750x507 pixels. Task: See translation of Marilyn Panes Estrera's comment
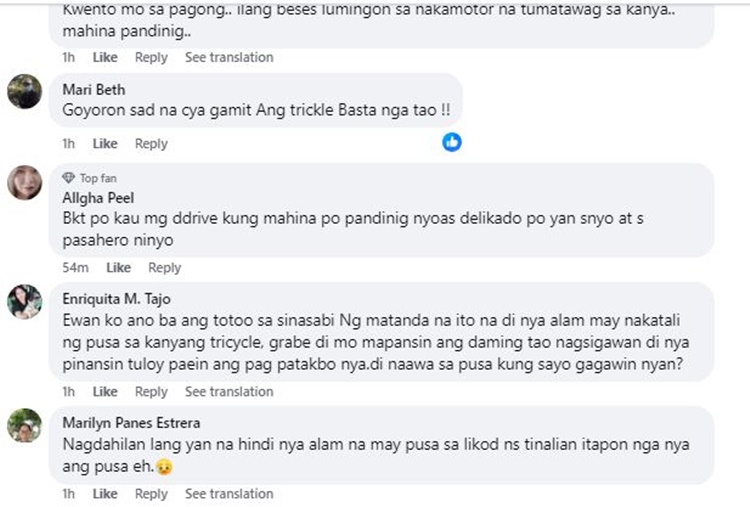(x=229, y=493)
